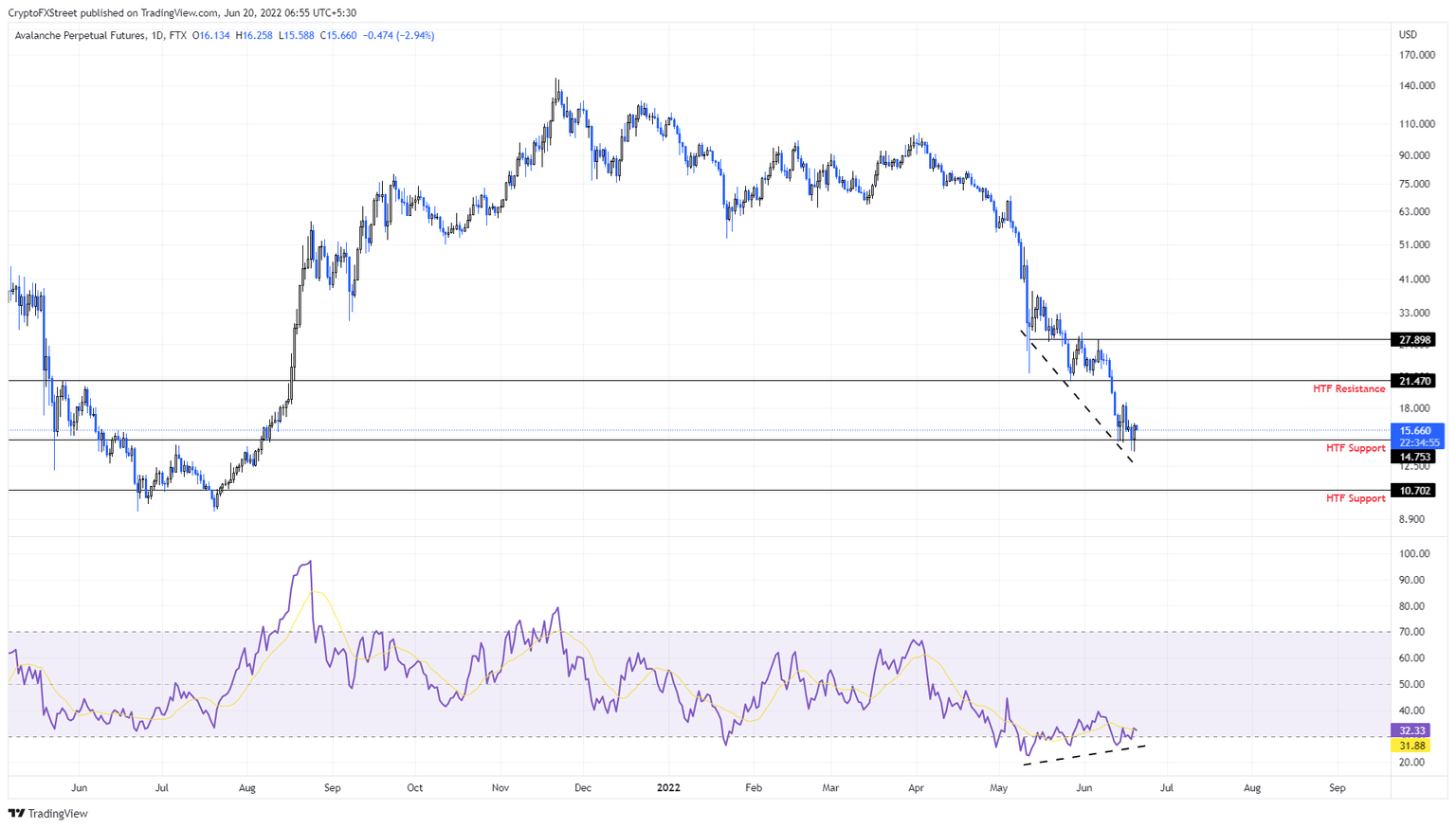Click the purple RSI value 32.33
Viewport: 1456px width, 828px height.
(x=1410, y=729)
